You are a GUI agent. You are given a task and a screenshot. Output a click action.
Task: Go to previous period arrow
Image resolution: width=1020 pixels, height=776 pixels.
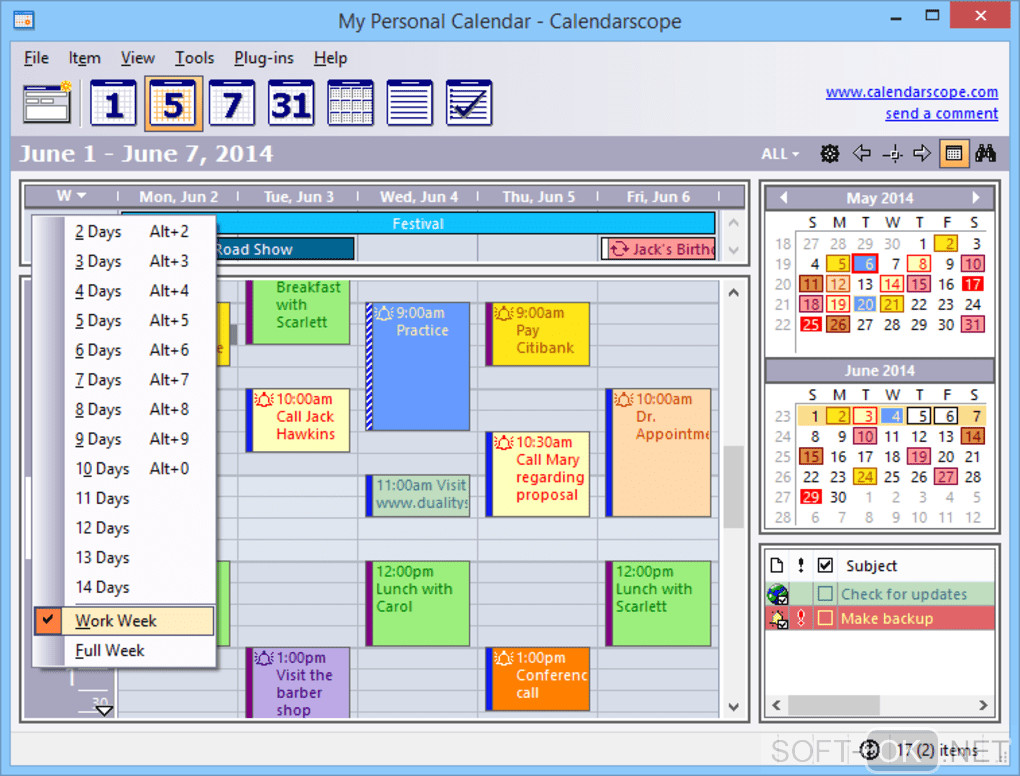[x=861, y=154]
